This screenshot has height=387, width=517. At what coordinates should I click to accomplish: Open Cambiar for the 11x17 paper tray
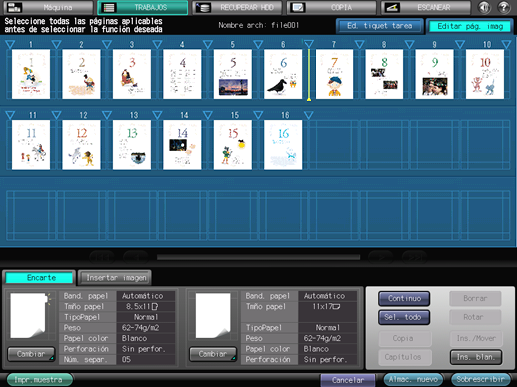[213, 354]
